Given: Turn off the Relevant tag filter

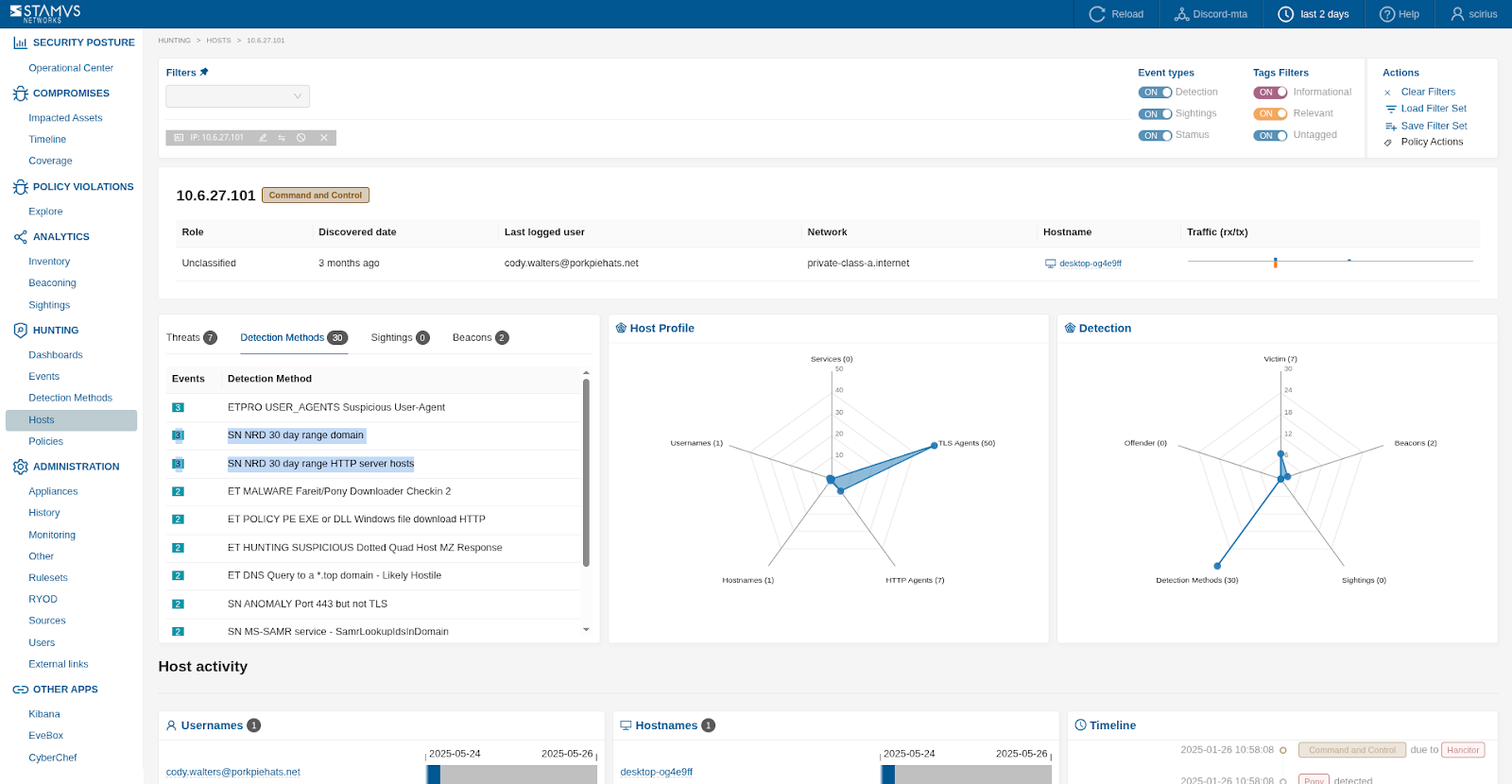Looking at the screenshot, I should [1270, 114].
